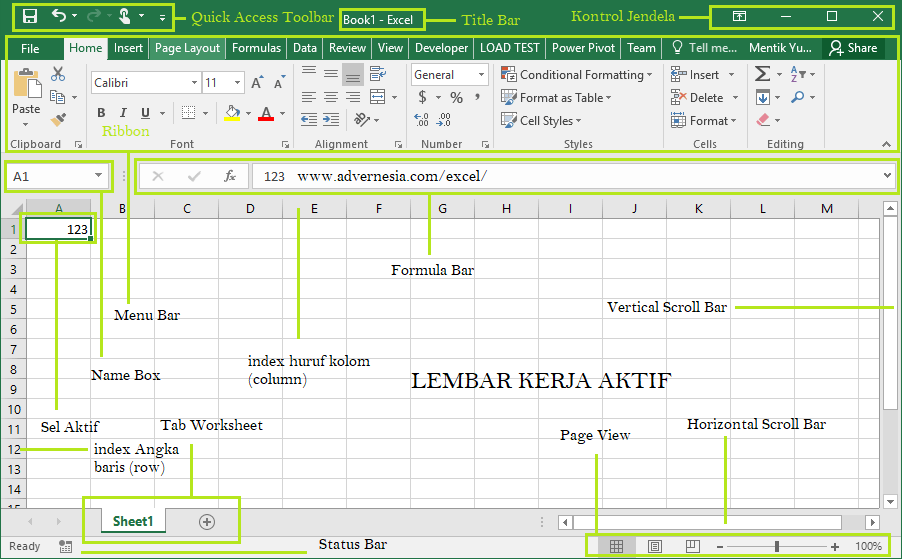Open Conditional Formatting dropdown

[x=576, y=74]
